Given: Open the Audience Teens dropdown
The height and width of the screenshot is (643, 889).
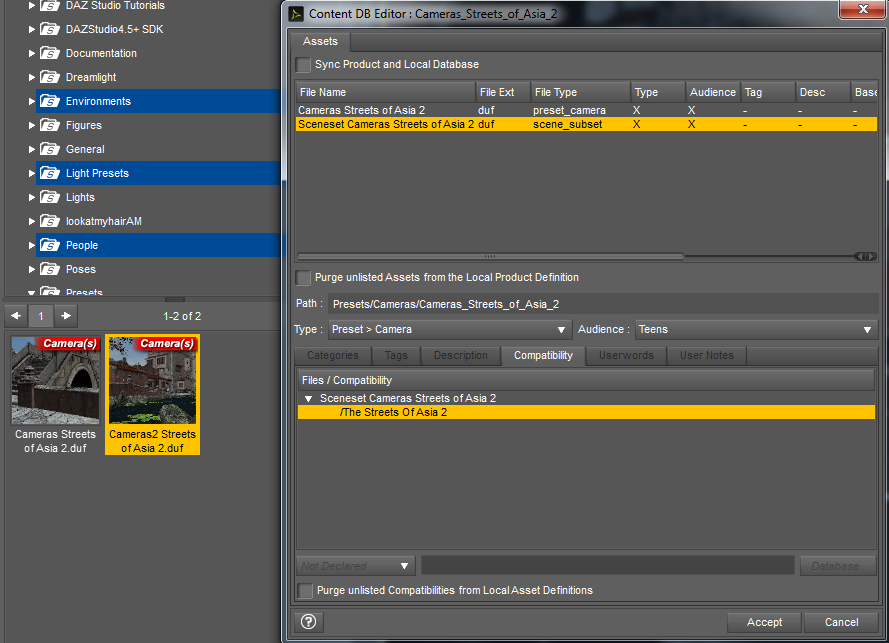Looking at the screenshot, I should click(x=756, y=329).
